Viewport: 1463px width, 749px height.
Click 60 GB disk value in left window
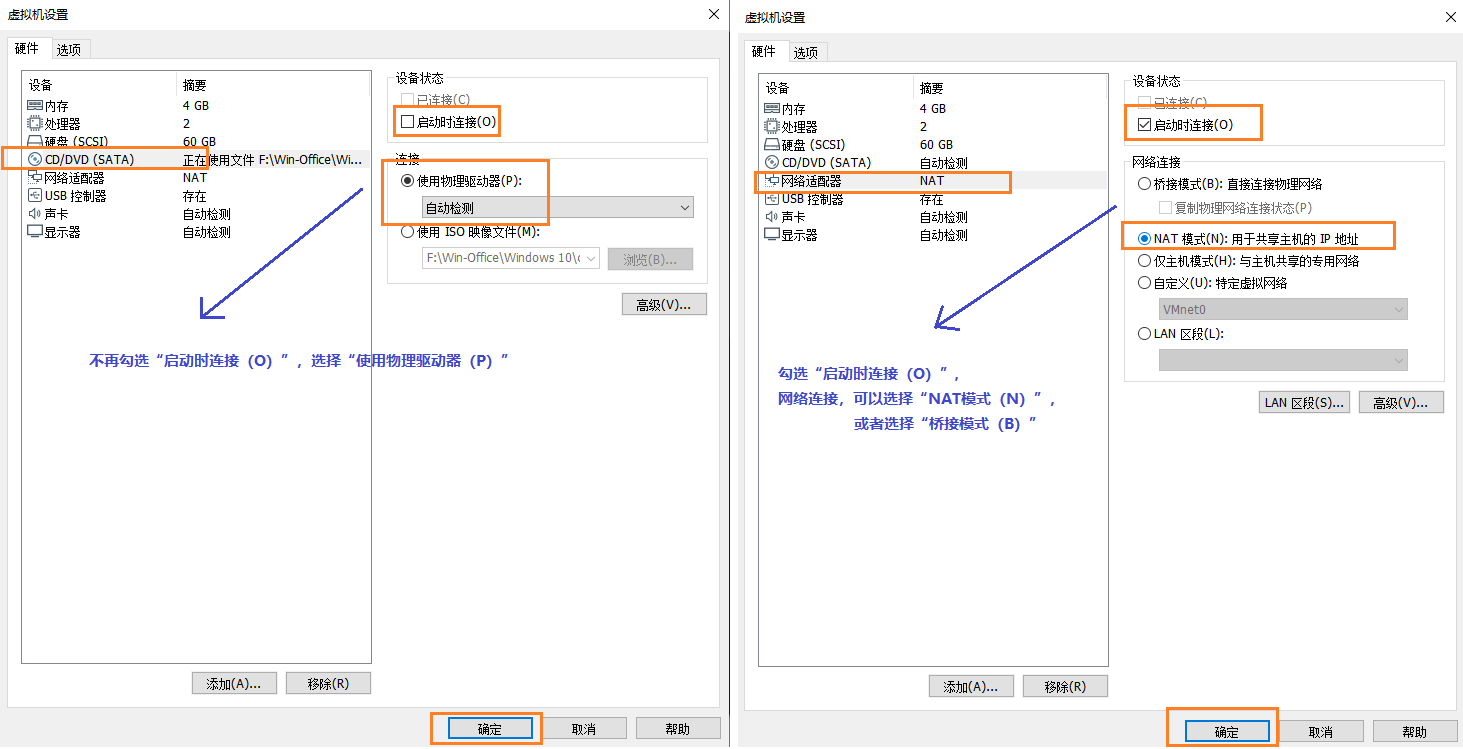[x=199, y=141]
